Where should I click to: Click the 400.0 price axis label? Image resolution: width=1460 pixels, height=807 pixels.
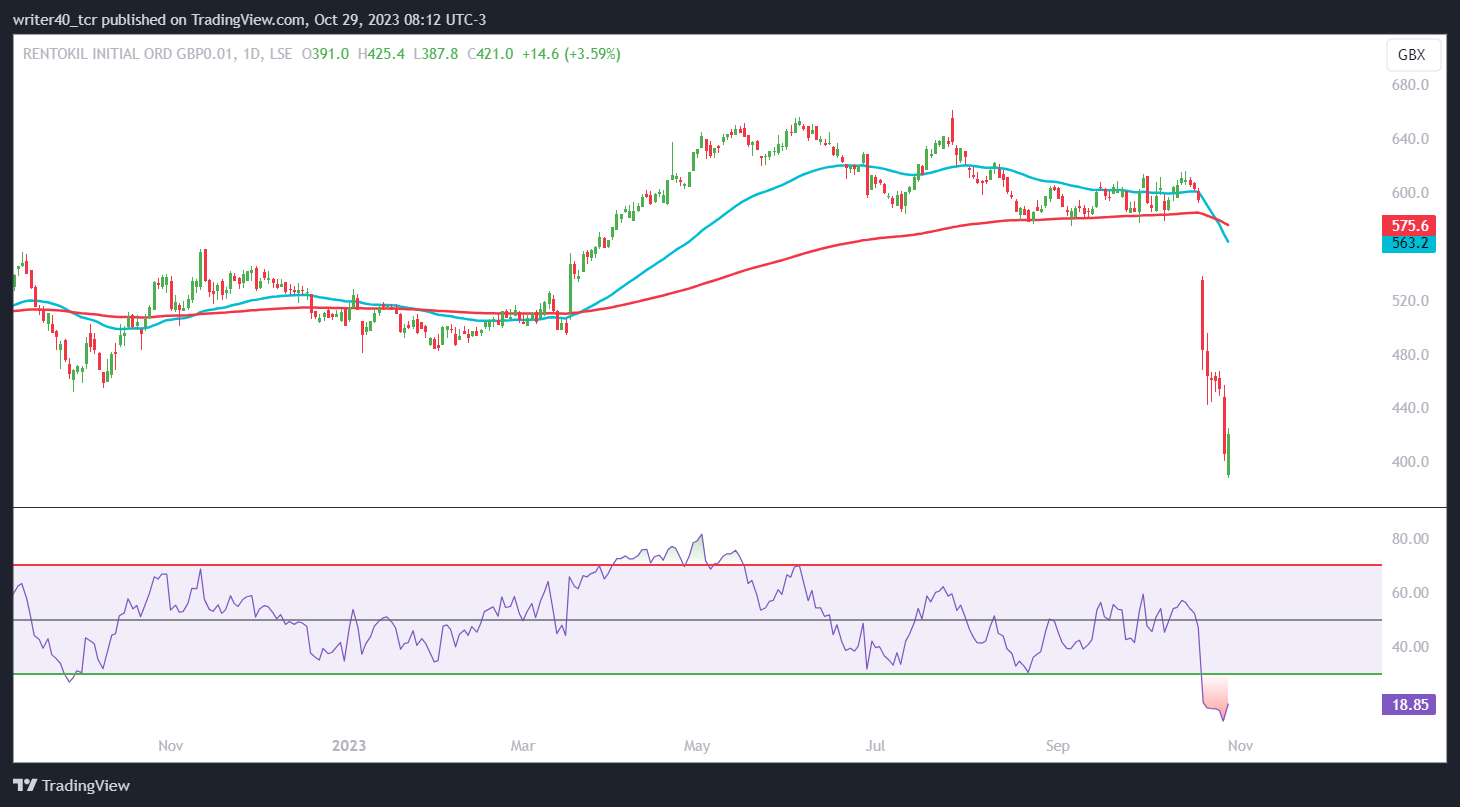coord(1410,463)
